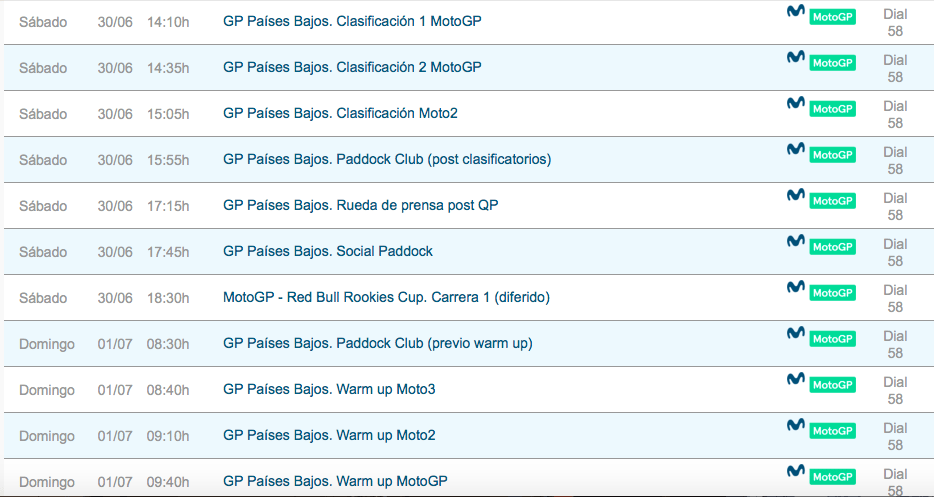Click the MotoGP badge in the post clasificatorios row

point(832,154)
